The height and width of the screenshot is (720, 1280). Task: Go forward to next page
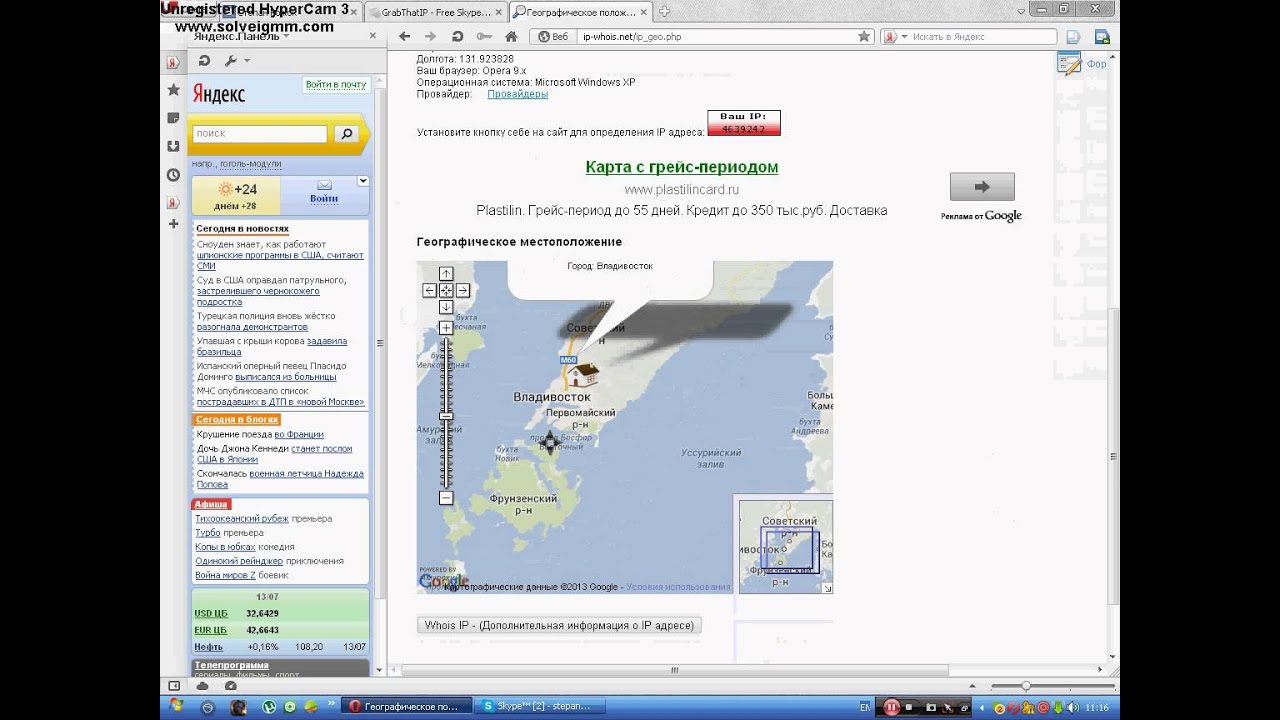[x=430, y=36]
